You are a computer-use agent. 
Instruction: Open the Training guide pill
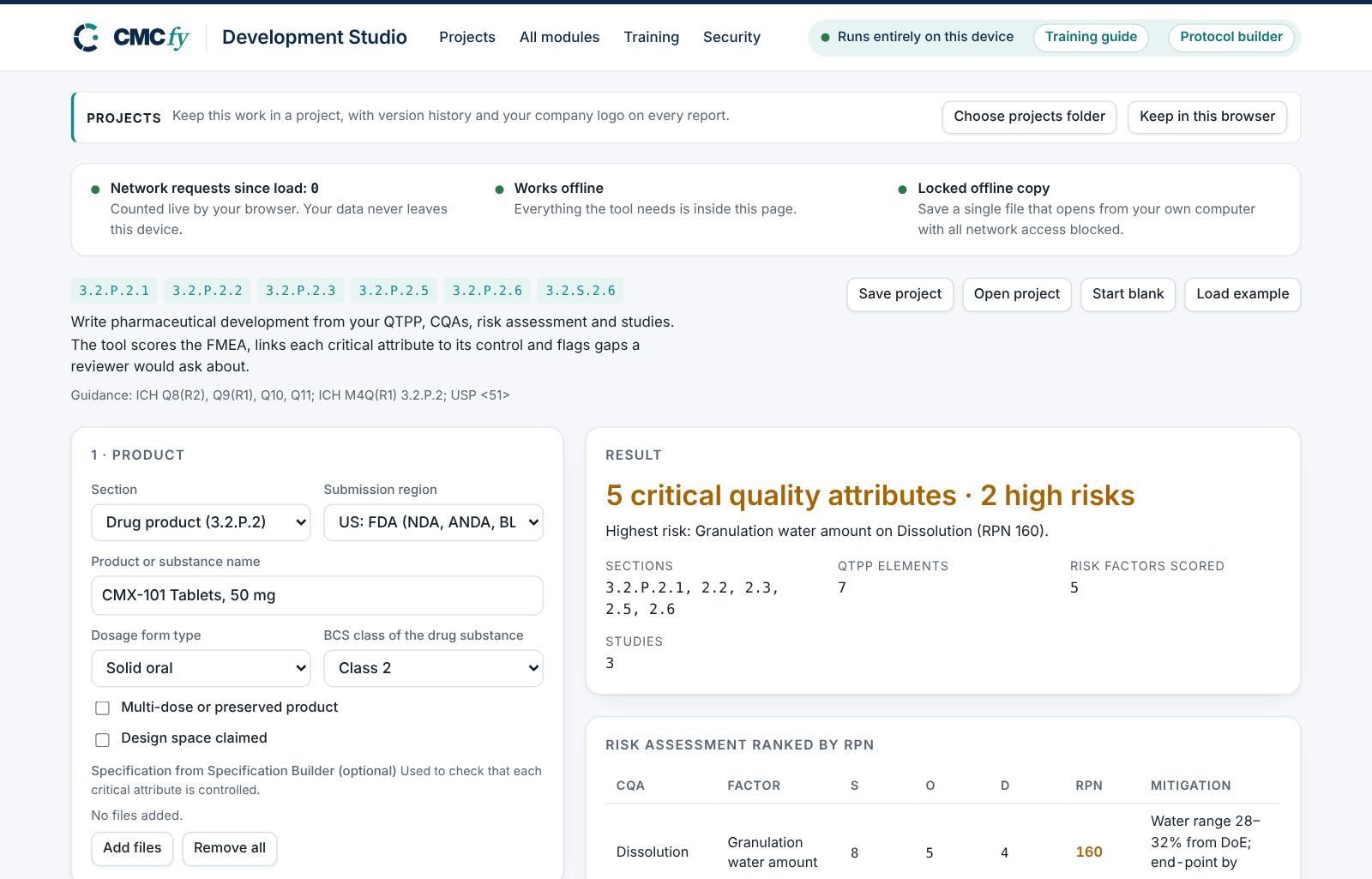click(x=1091, y=37)
